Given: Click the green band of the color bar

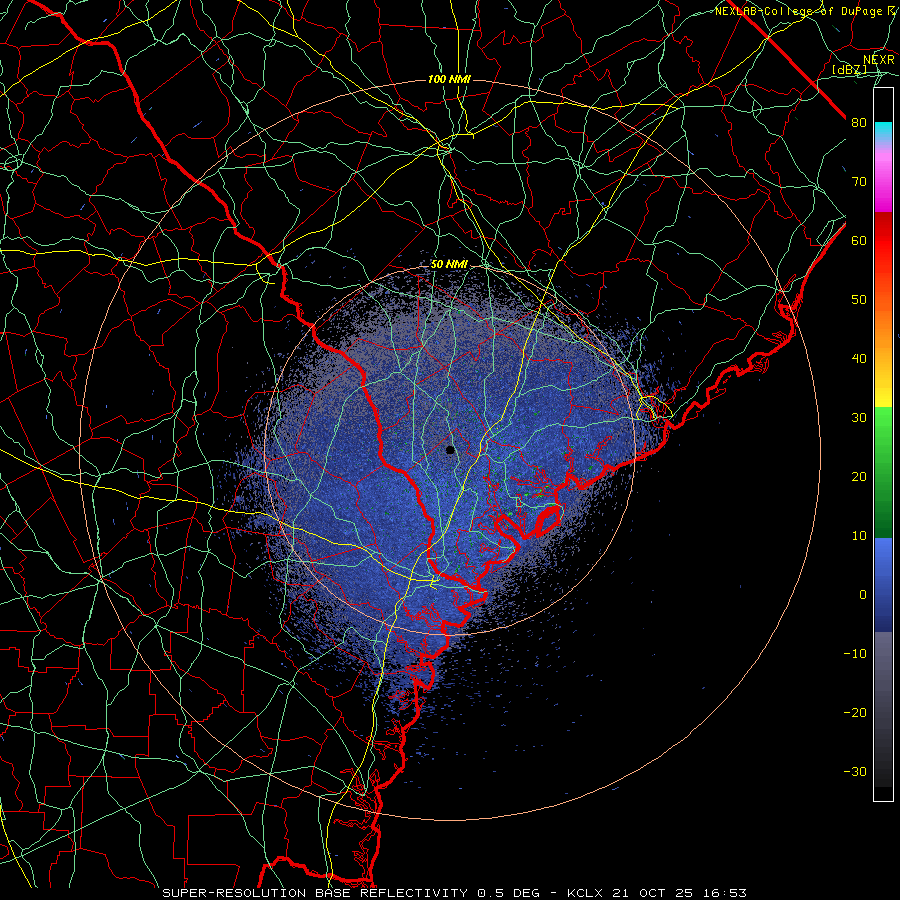Looking at the screenshot, I should [883, 472].
